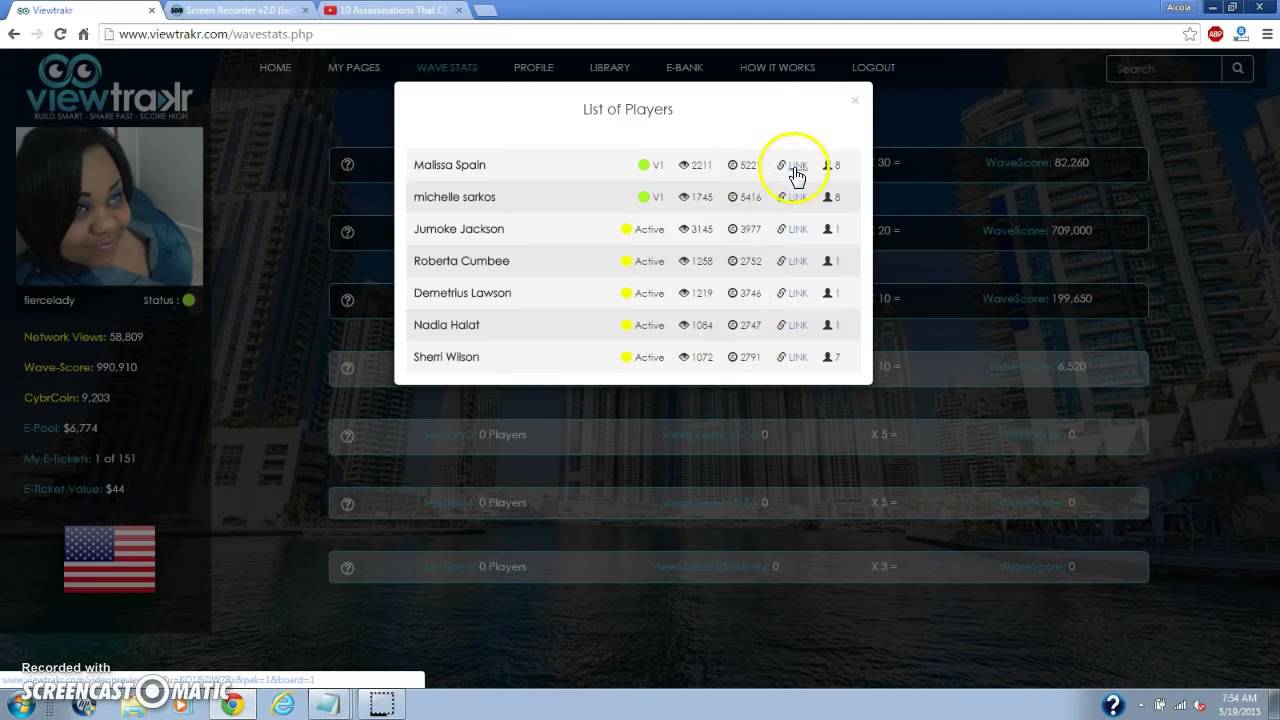Switch to Screen Recorder v2.0 tab
Image resolution: width=1280 pixels, height=720 pixels.
pos(240,10)
